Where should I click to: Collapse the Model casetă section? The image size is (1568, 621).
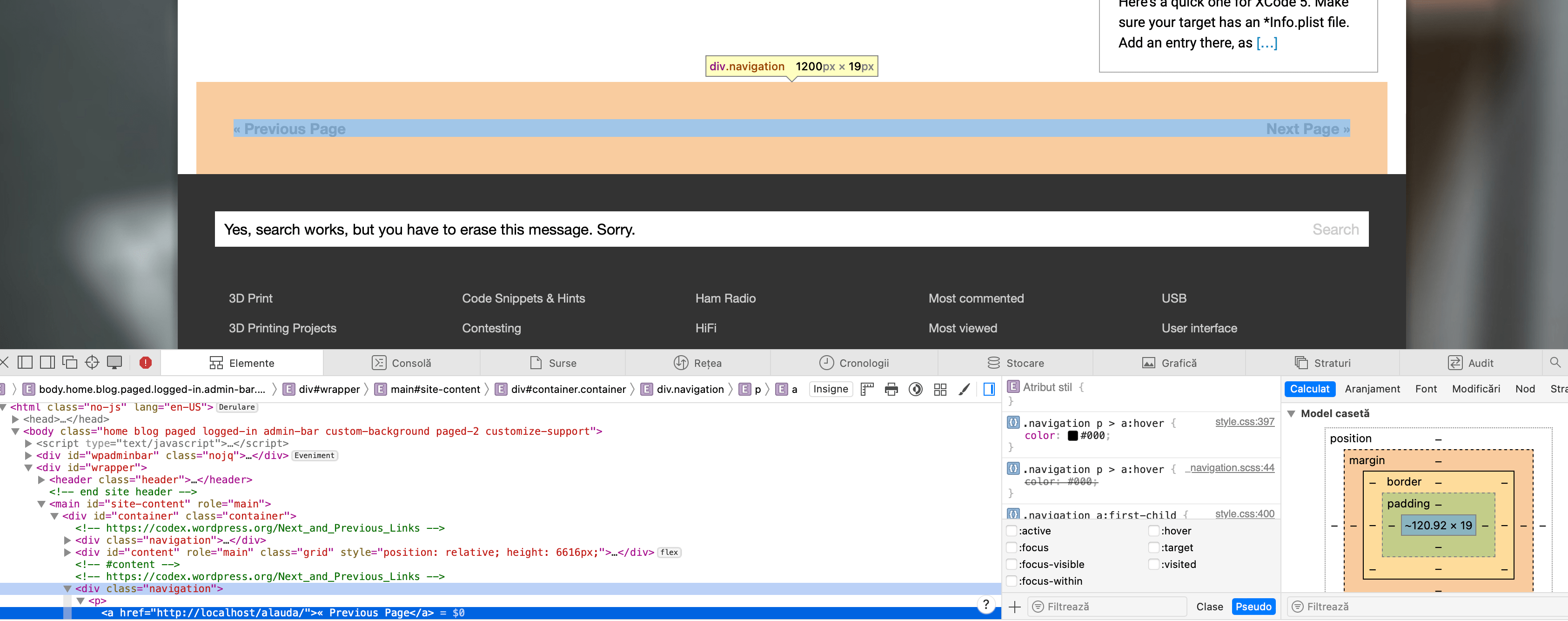[x=1291, y=413]
